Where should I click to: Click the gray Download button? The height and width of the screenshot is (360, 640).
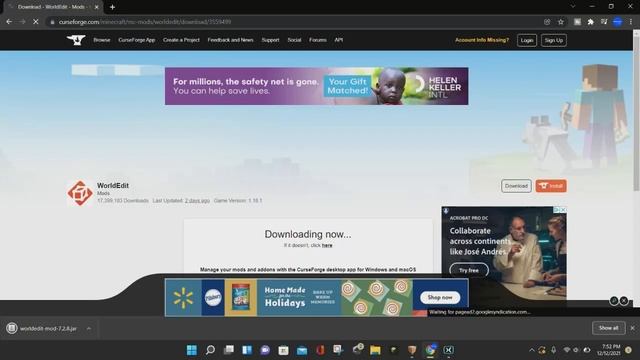pos(516,186)
